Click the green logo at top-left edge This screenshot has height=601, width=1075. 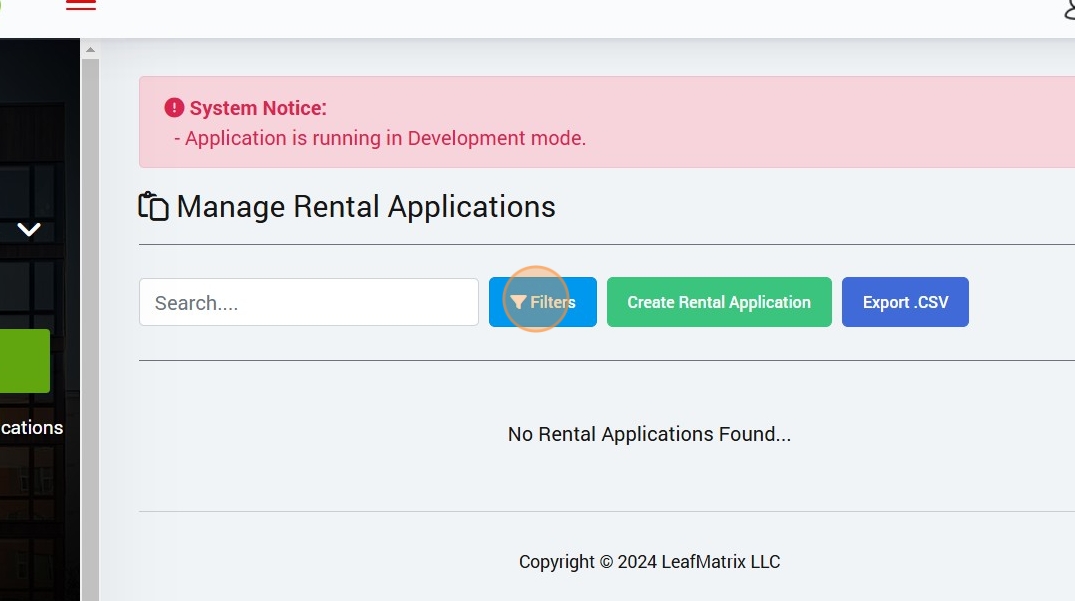[x=2, y=4]
